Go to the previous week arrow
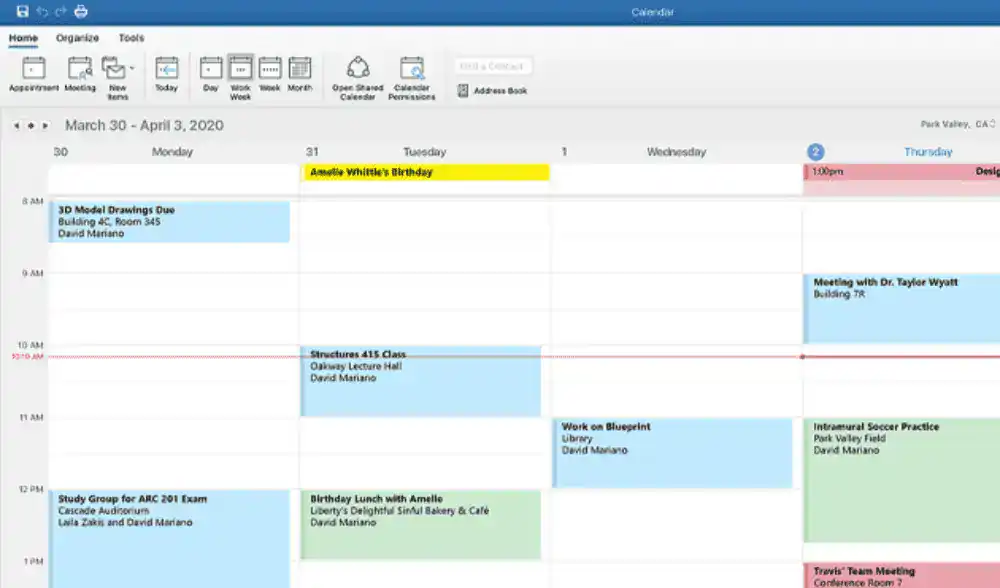The image size is (1000, 588). 17,126
